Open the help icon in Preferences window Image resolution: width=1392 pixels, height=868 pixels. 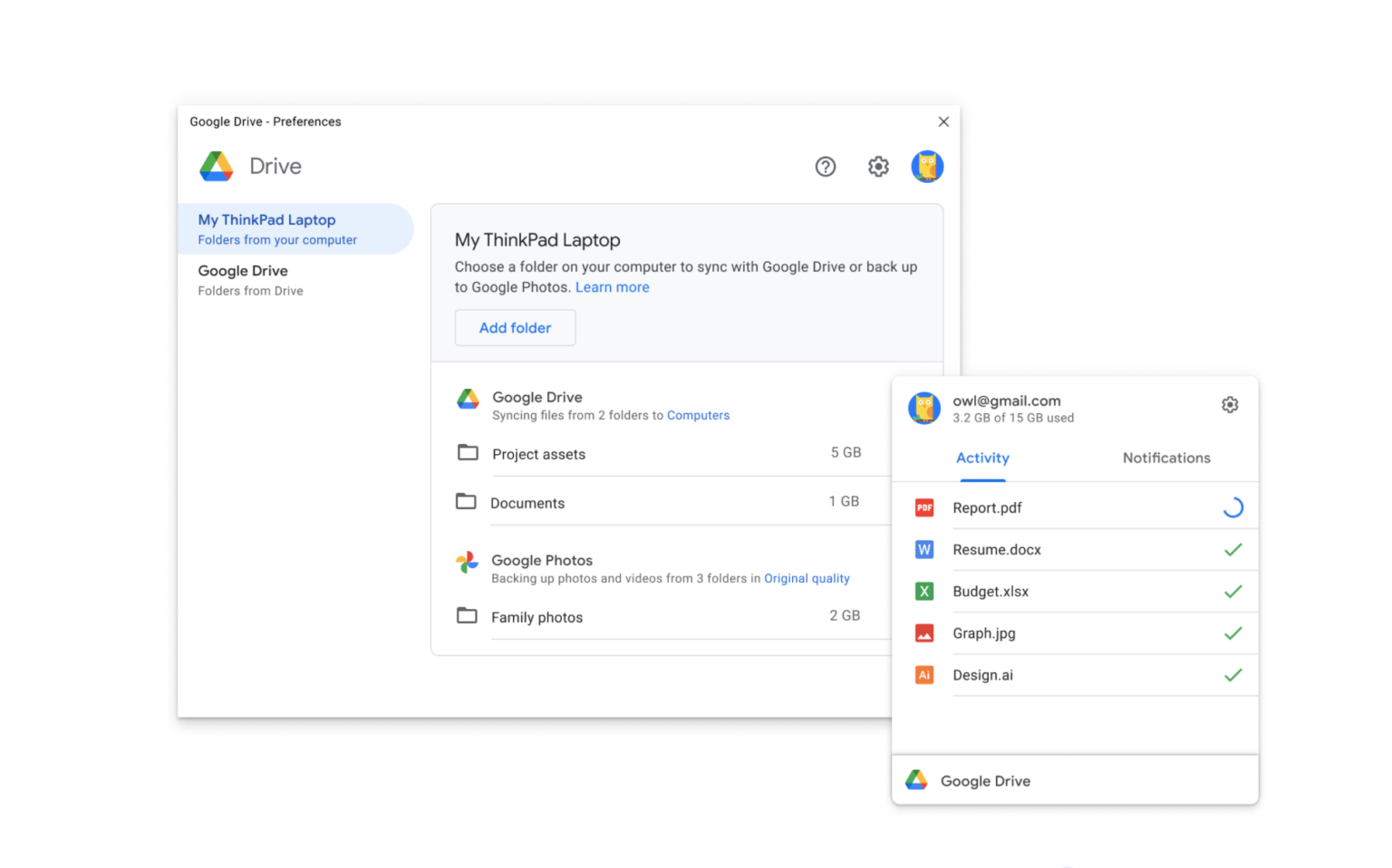pyautogui.click(x=825, y=167)
